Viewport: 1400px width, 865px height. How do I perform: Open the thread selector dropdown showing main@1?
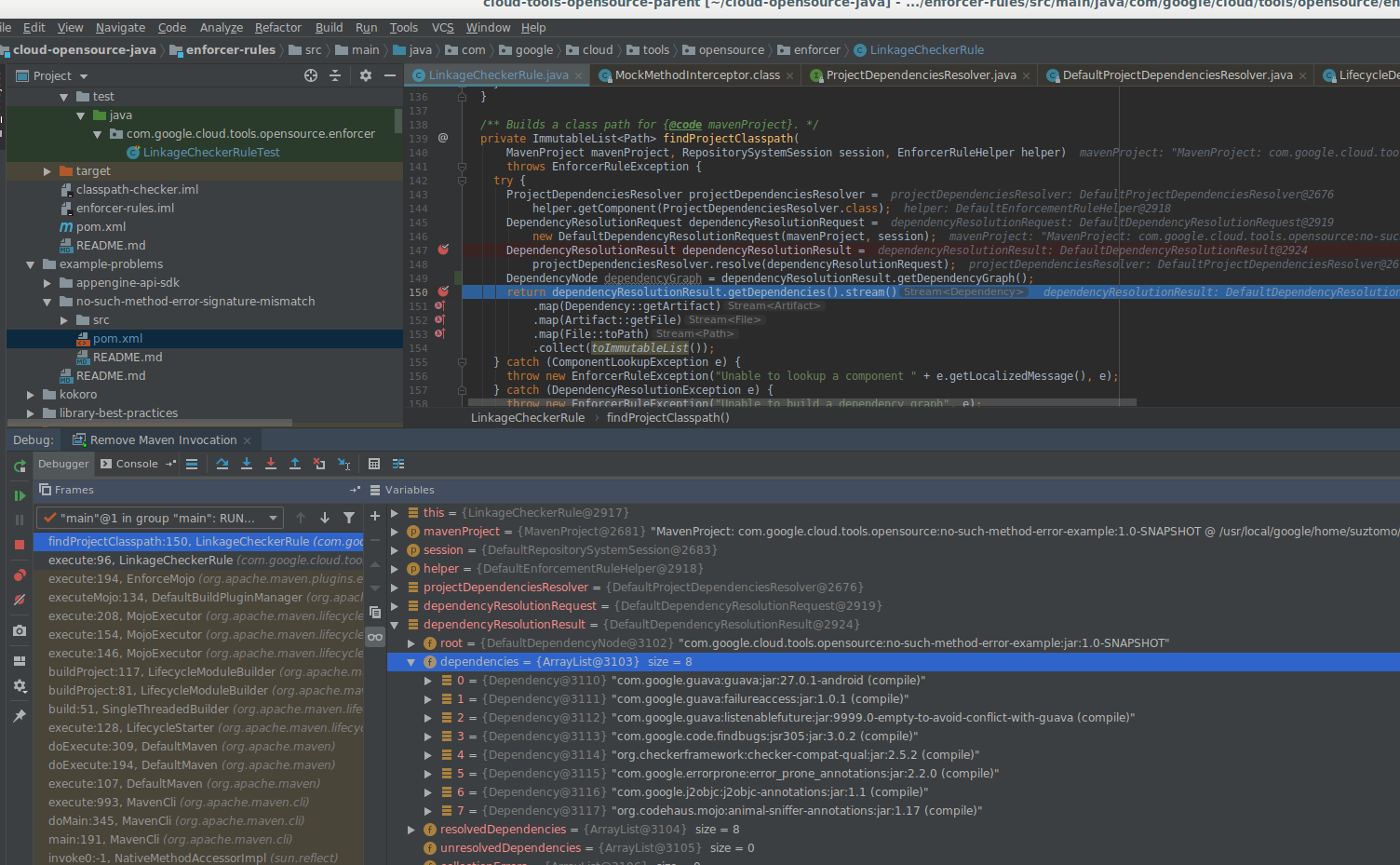coord(275,517)
